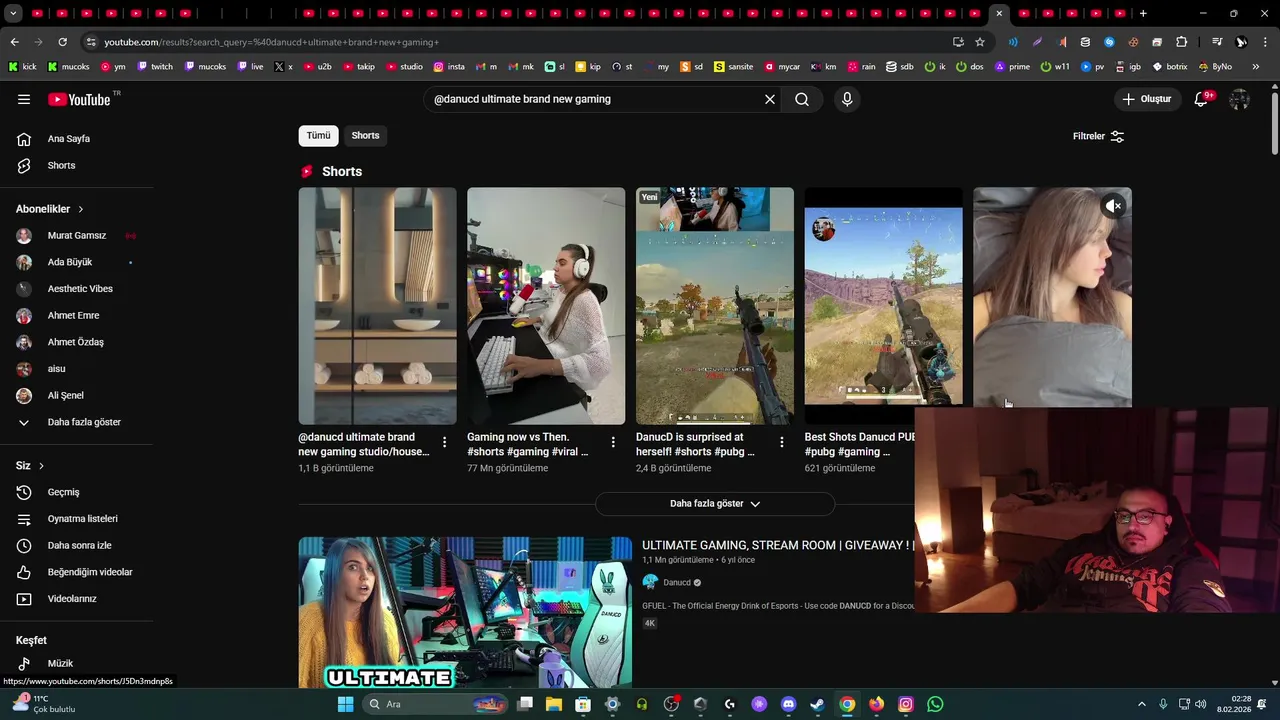Open WhatsApp from the taskbar
Viewport: 1280px width, 720px height.
click(x=935, y=704)
